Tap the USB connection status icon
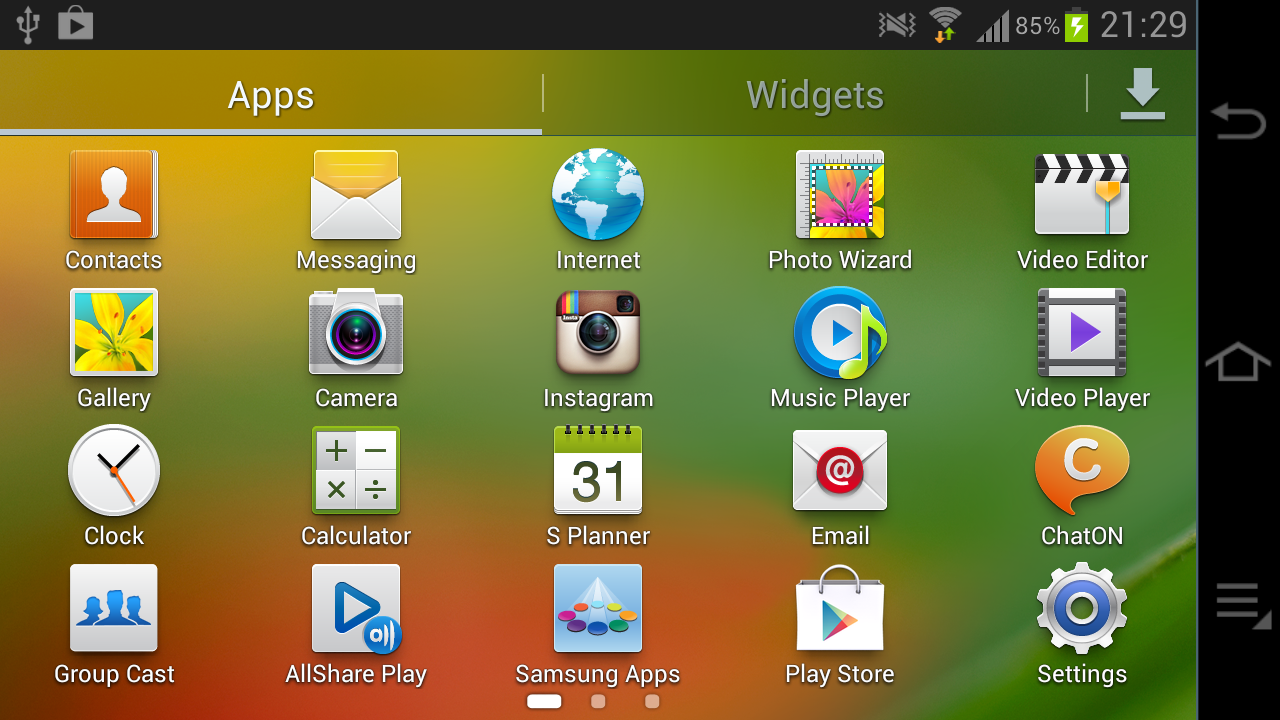This screenshot has height=720, width=1280. pyautogui.click(x=28, y=25)
